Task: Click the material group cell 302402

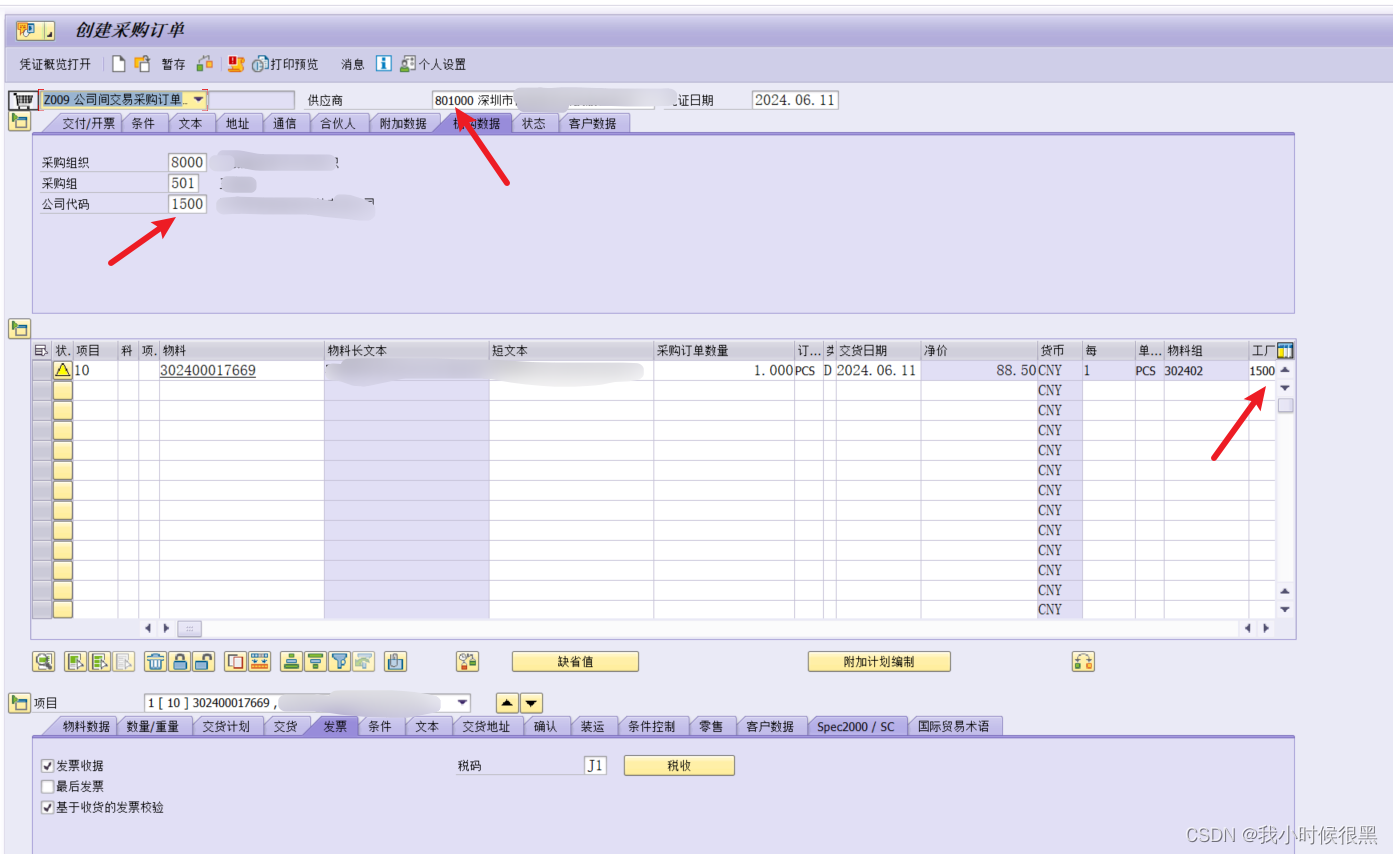Action: [1205, 370]
